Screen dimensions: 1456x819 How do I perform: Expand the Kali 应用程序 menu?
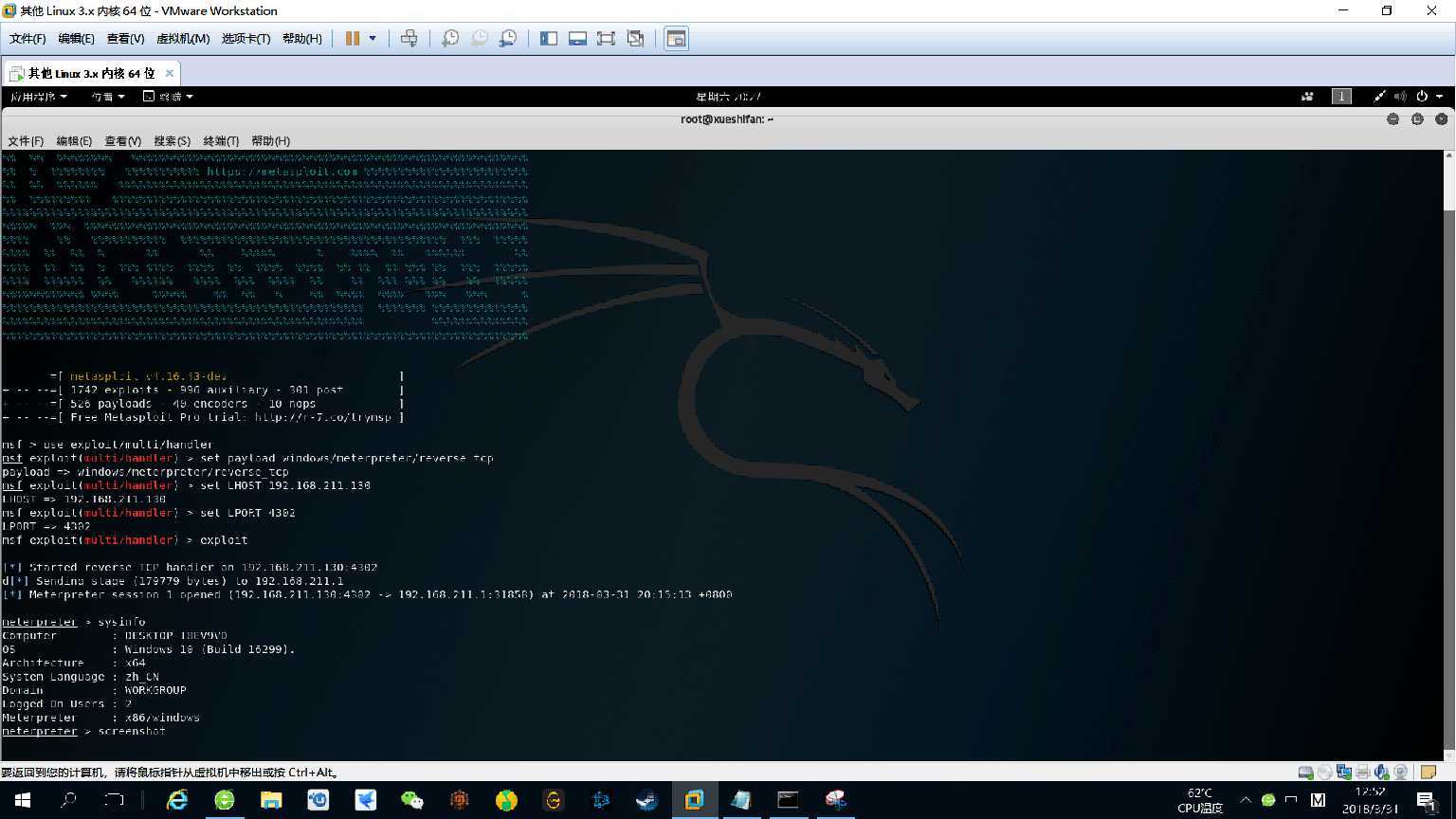point(39,97)
